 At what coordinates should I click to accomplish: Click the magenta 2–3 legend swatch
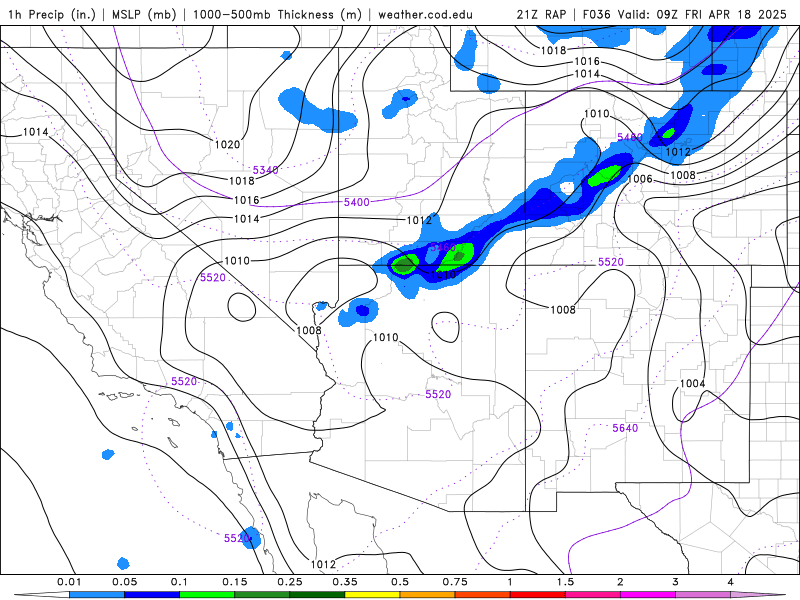coord(648,595)
